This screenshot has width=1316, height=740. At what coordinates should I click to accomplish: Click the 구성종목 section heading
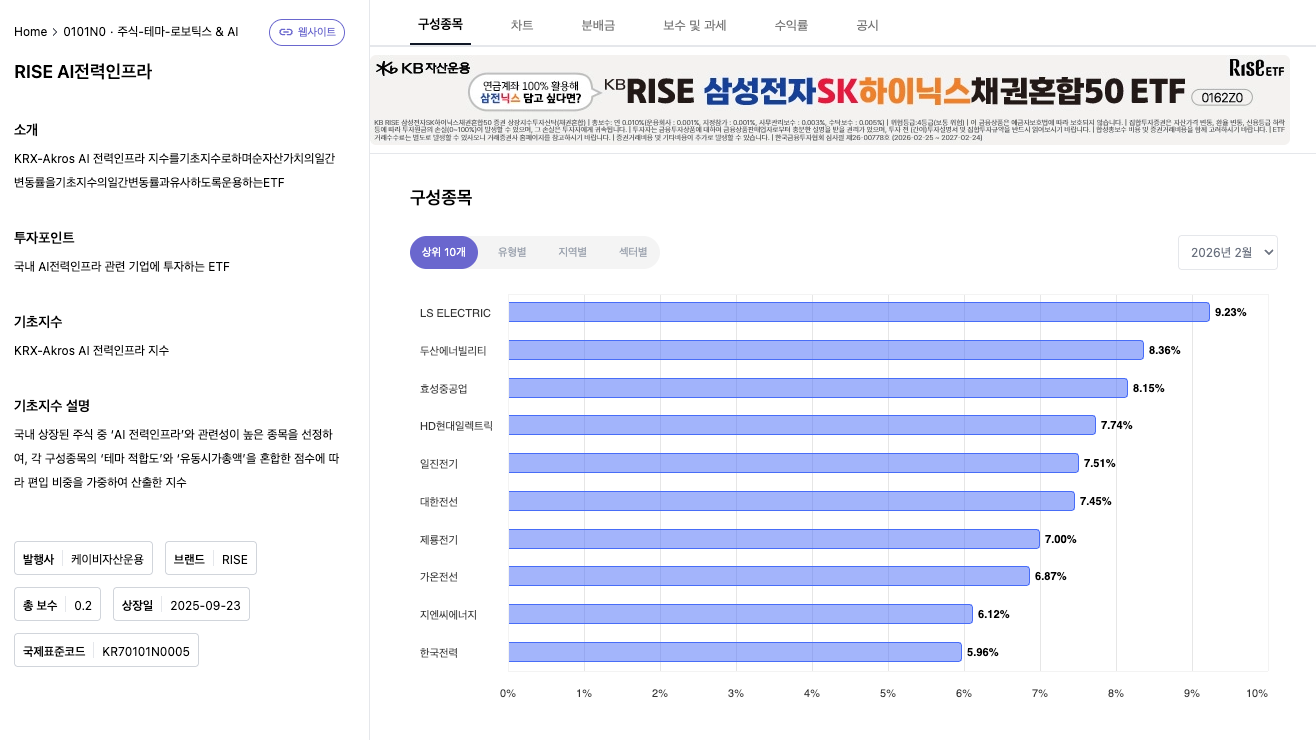point(441,197)
